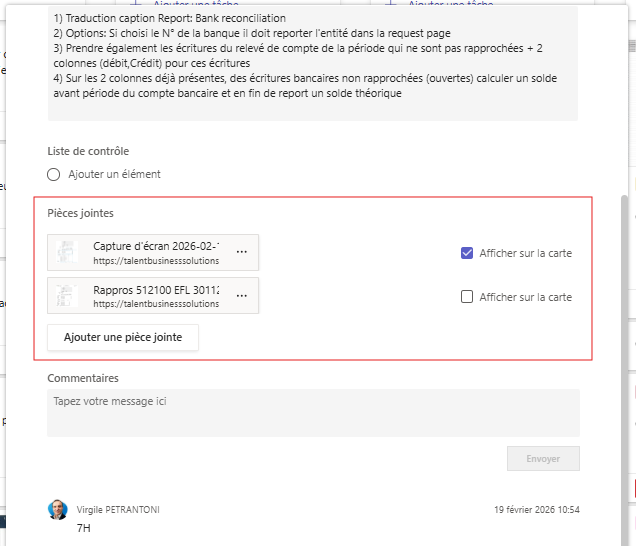The height and width of the screenshot is (546, 636).
Task: Click the Pièces jointes section heading
Action: (81, 213)
